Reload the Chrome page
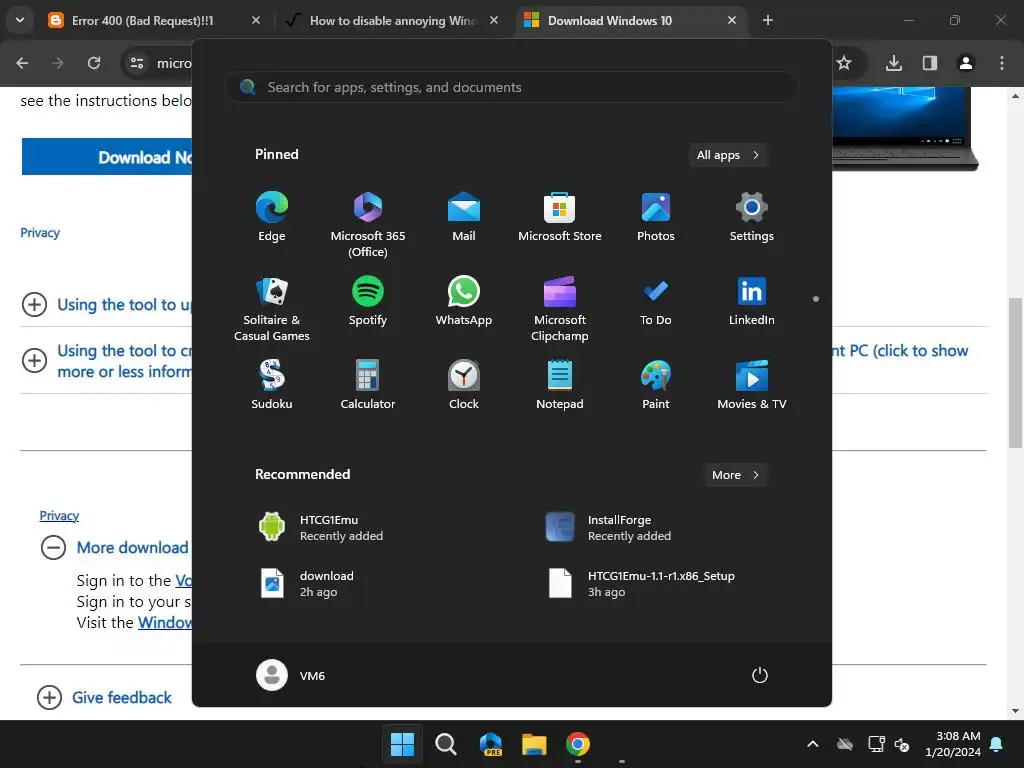Image resolution: width=1024 pixels, height=768 pixels. pos(94,63)
